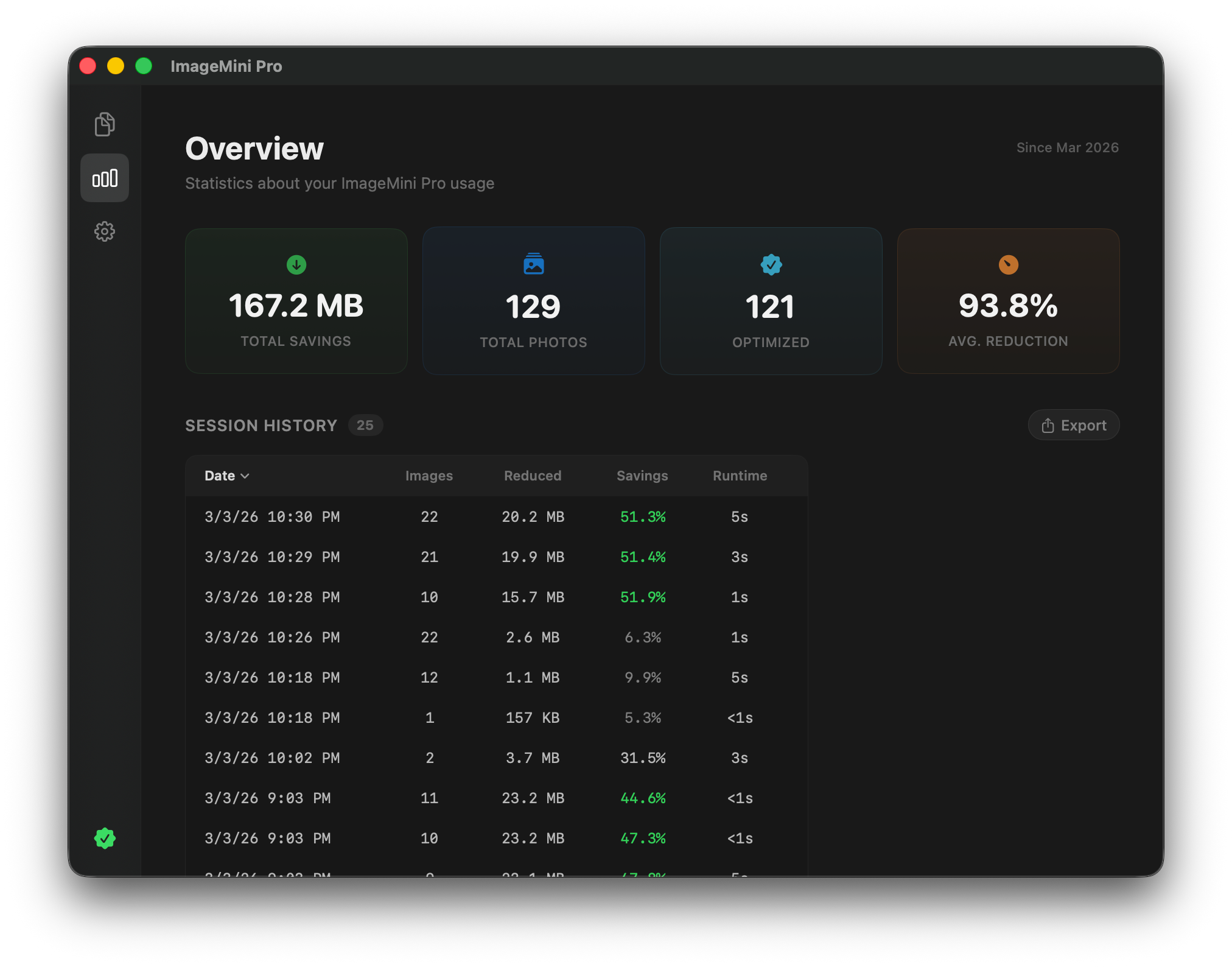Screen dimensions: 1232x967
Task: Click the orange timer icon on Avg. Reduction card
Action: [x=1008, y=264]
